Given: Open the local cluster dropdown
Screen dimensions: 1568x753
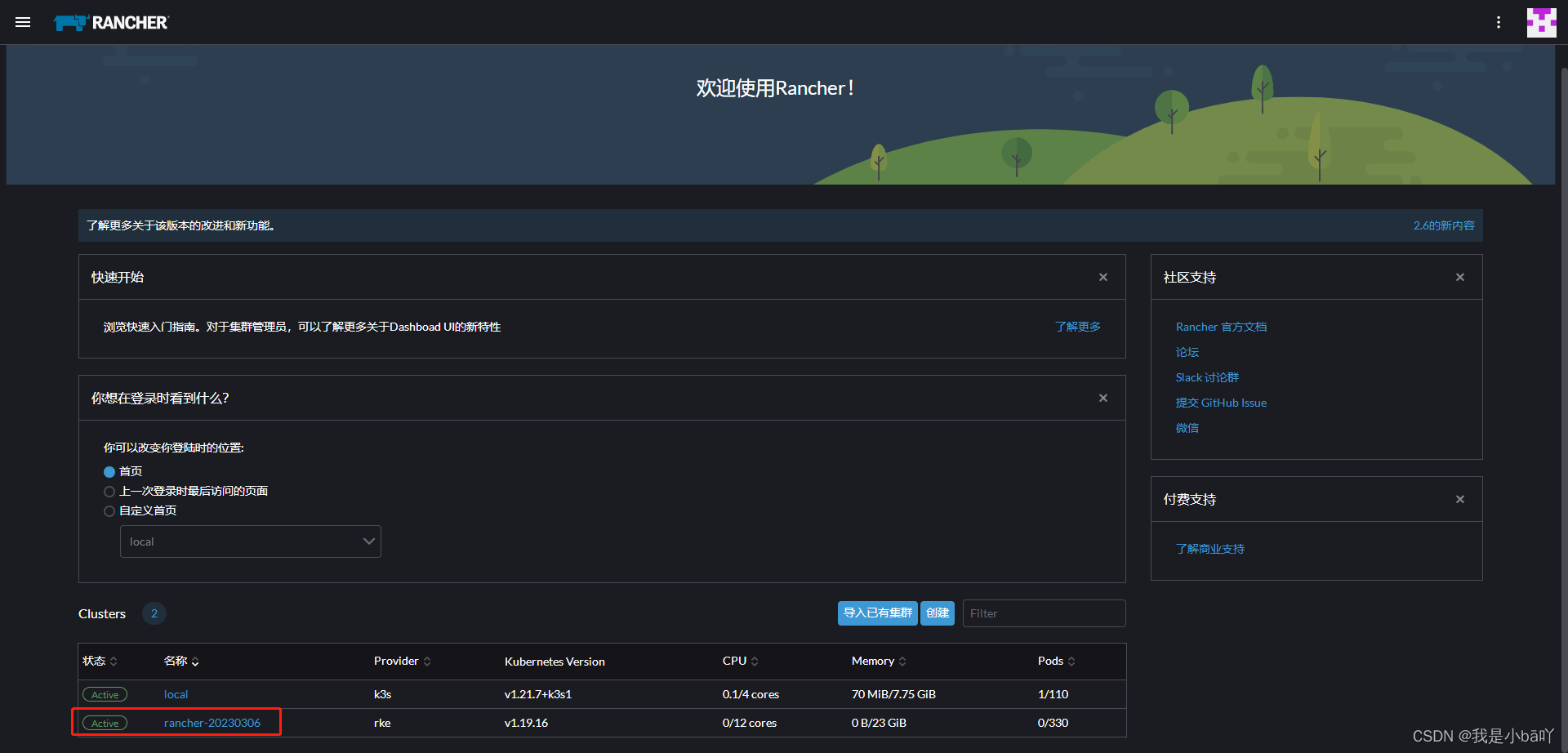Looking at the screenshot, I should click(251, 541).
